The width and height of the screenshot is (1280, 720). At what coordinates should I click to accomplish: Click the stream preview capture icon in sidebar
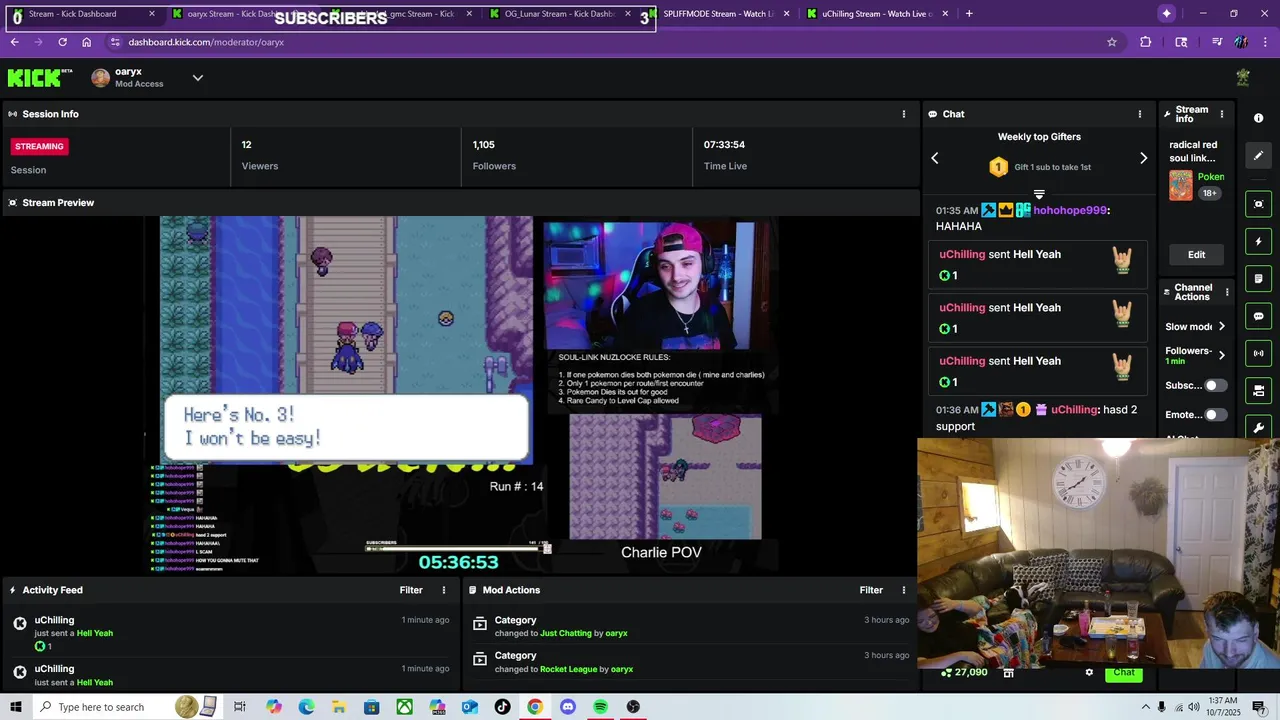tap(1258, 204)
